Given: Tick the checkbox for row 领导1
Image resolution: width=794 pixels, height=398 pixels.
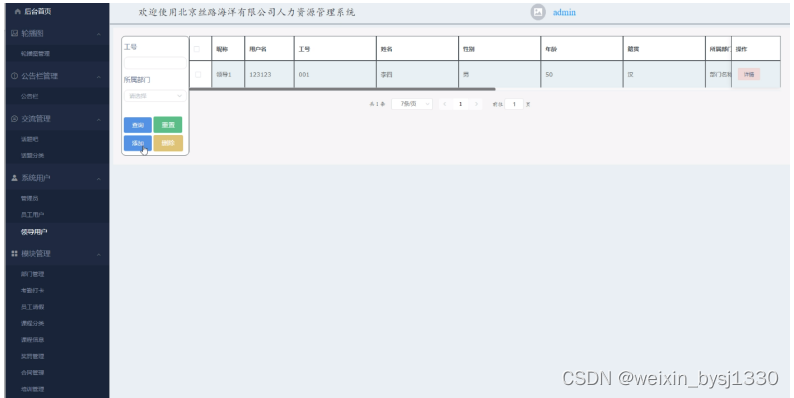Looking at the screenshot, I should point(198,74).
